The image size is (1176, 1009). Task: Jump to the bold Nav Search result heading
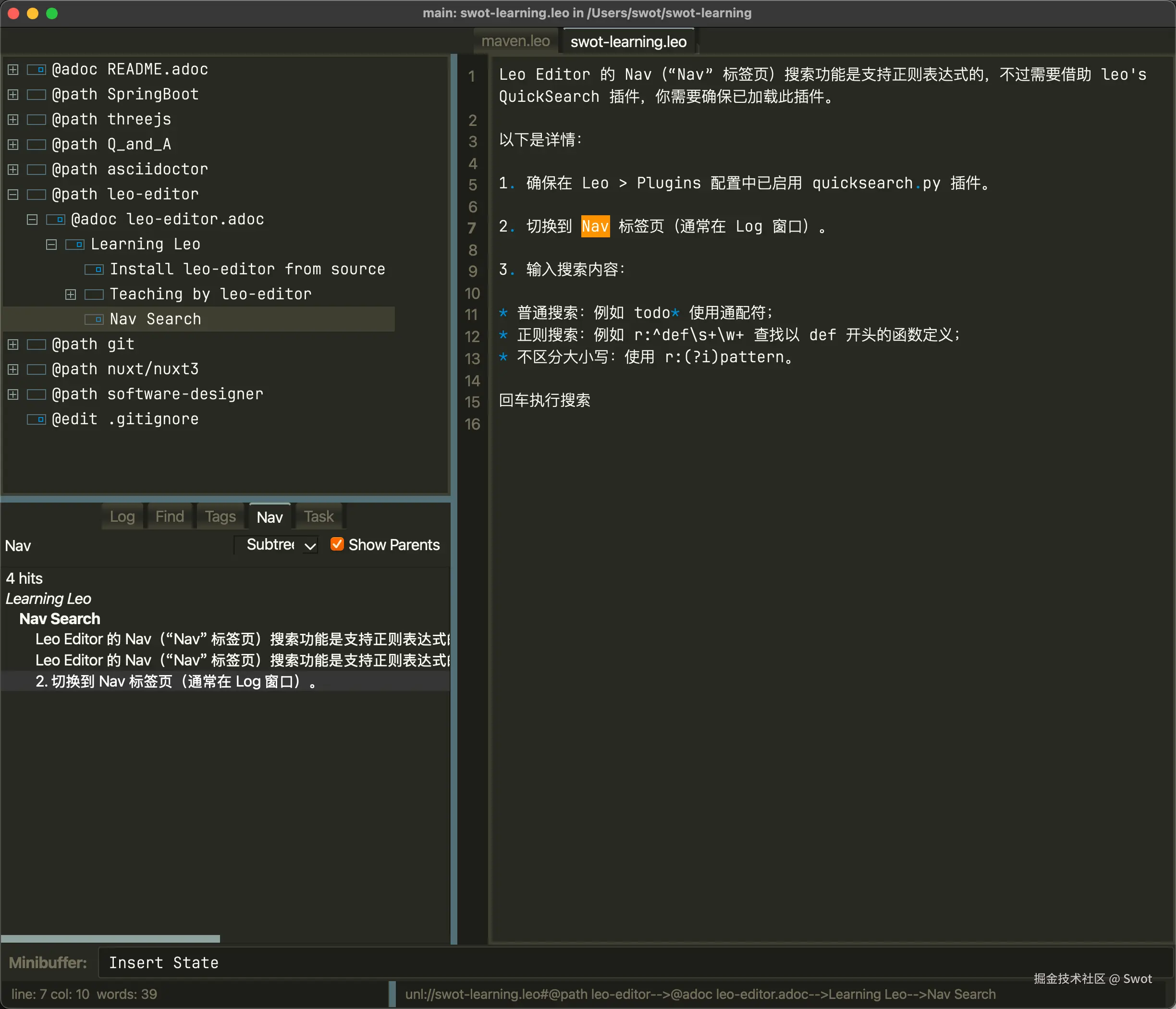(x=60, y=619)
